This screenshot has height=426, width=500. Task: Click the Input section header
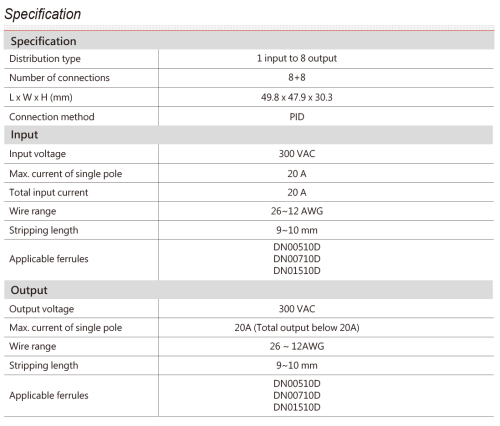249,135
